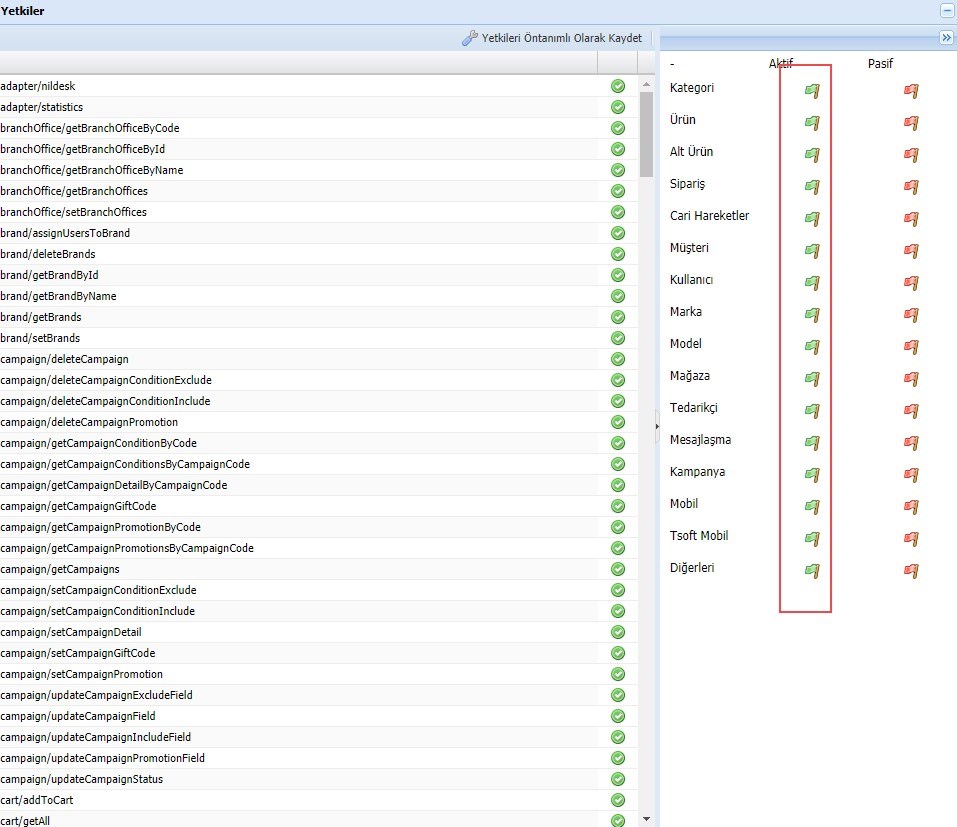Click the red Pasif flag for Kategori
The height and width of the screenshot is (827, 957).
click(911, 91)
